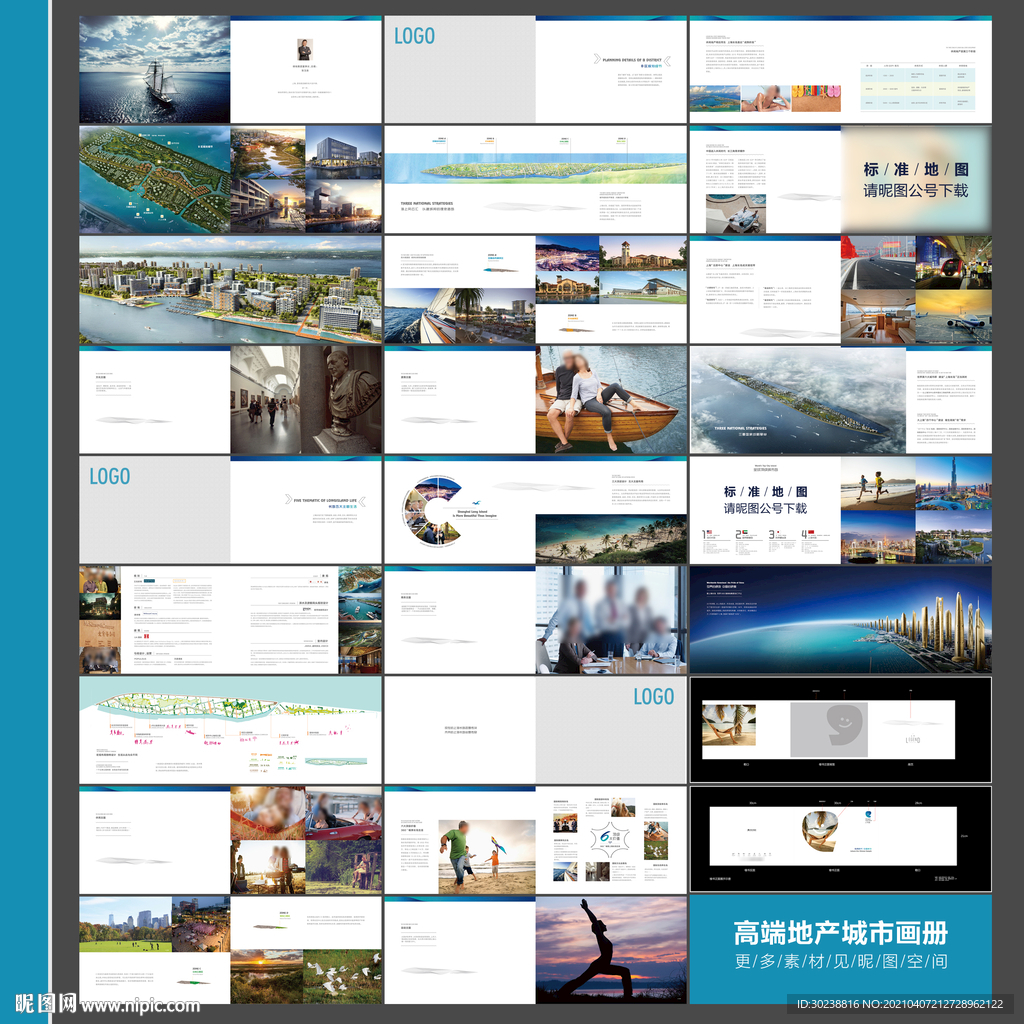Image resolution: width=1024 pixels, height=1024 pixels.
Task: Select the blurred business meeting photo
Action: (611, 620)
